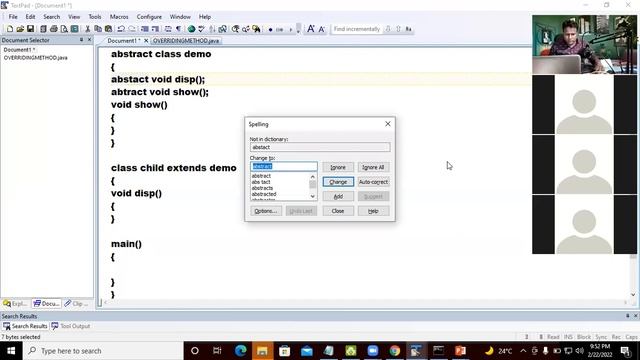Open the Tool Output tab
The image size is (640, 360).
click(71, 326)
